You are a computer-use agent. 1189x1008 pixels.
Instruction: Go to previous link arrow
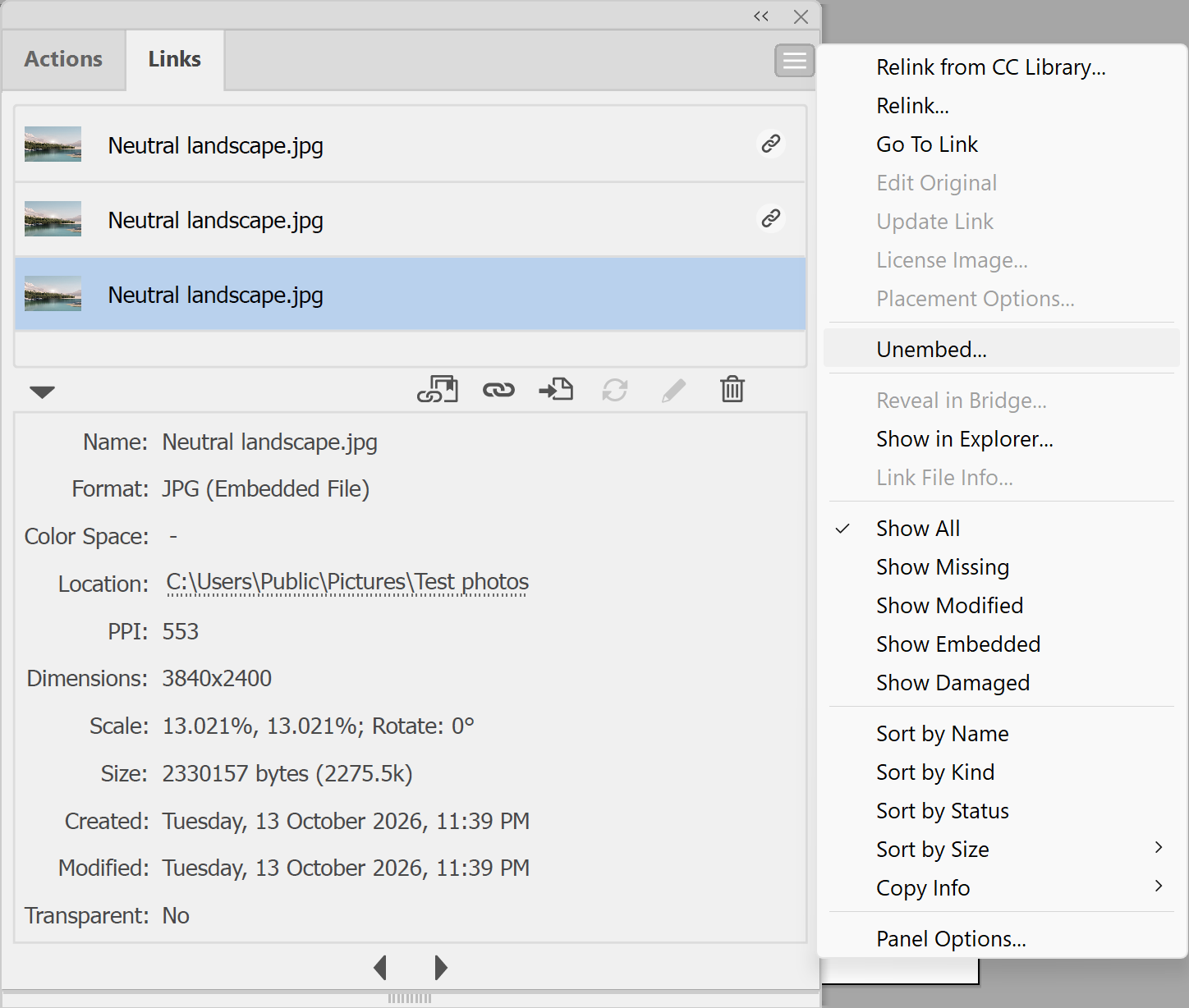click(x=380, y=967)
